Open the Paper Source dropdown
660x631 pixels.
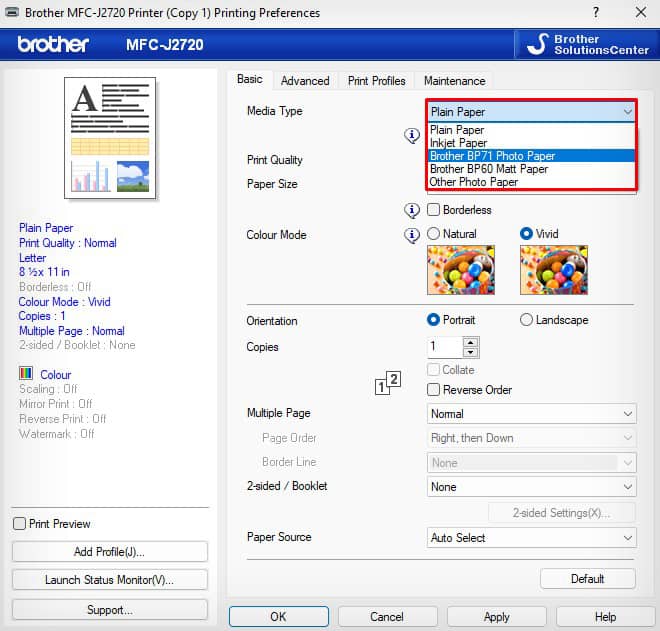531,538
